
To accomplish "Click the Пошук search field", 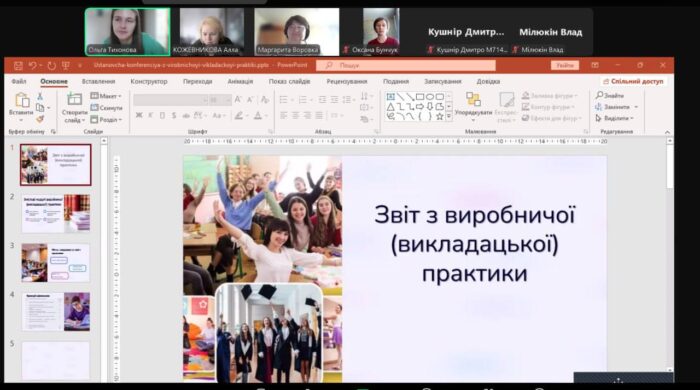I will click(x=406, y=66).
